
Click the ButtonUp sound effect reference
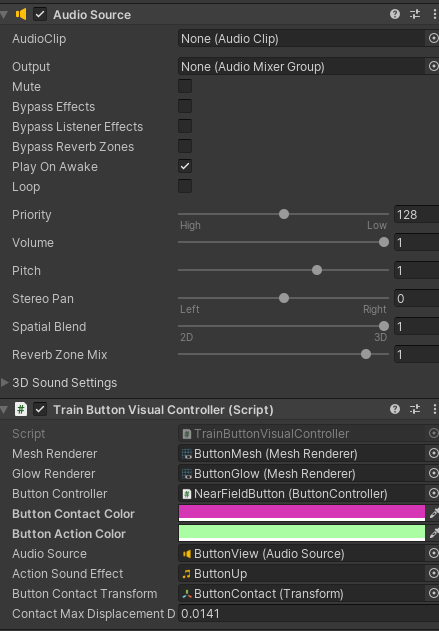302,574
